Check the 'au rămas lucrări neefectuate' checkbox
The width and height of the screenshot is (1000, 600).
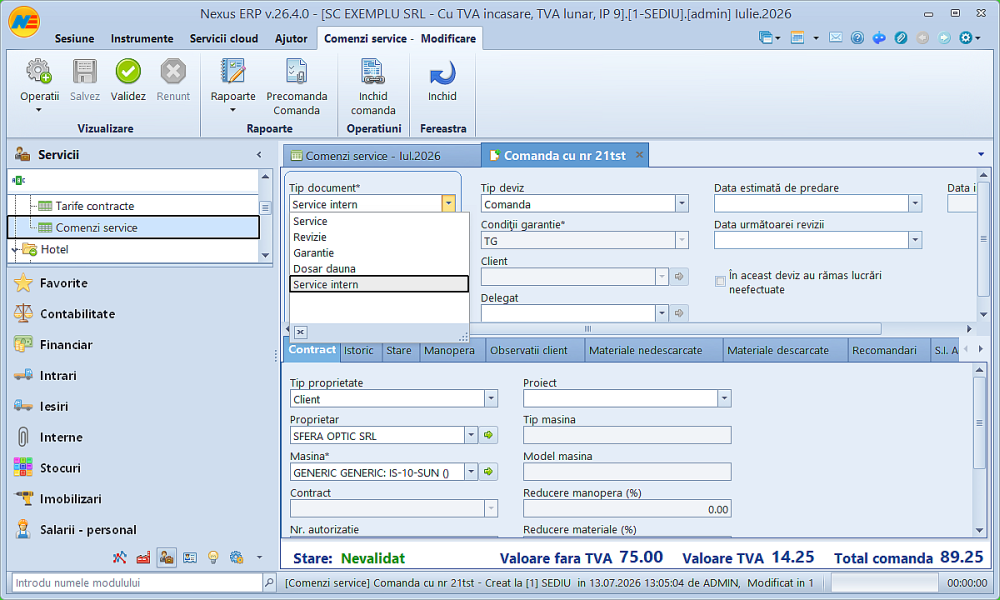[x=720, y=281]
